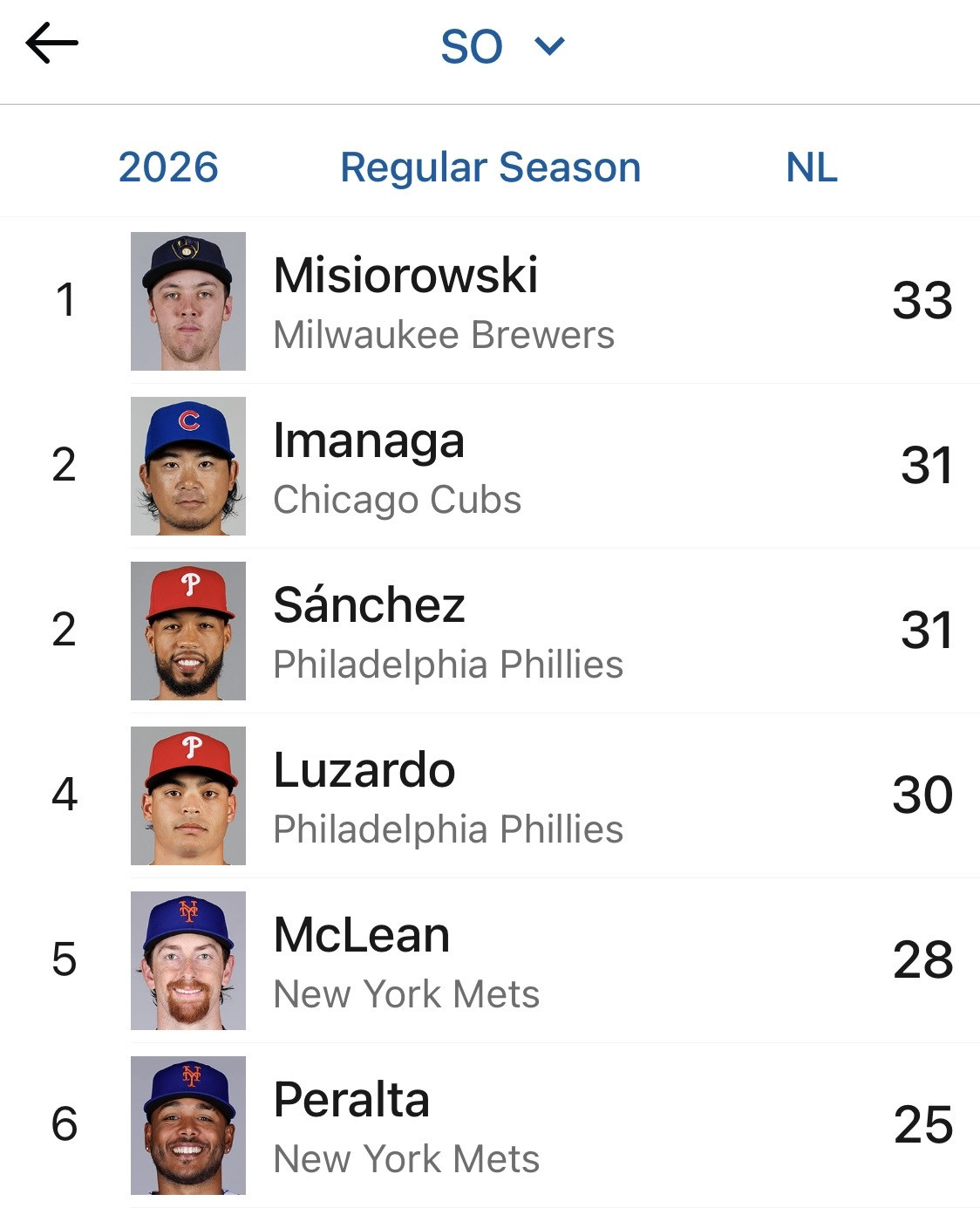Click the Milwaukee Brewers team label

[x=444, y=335]
